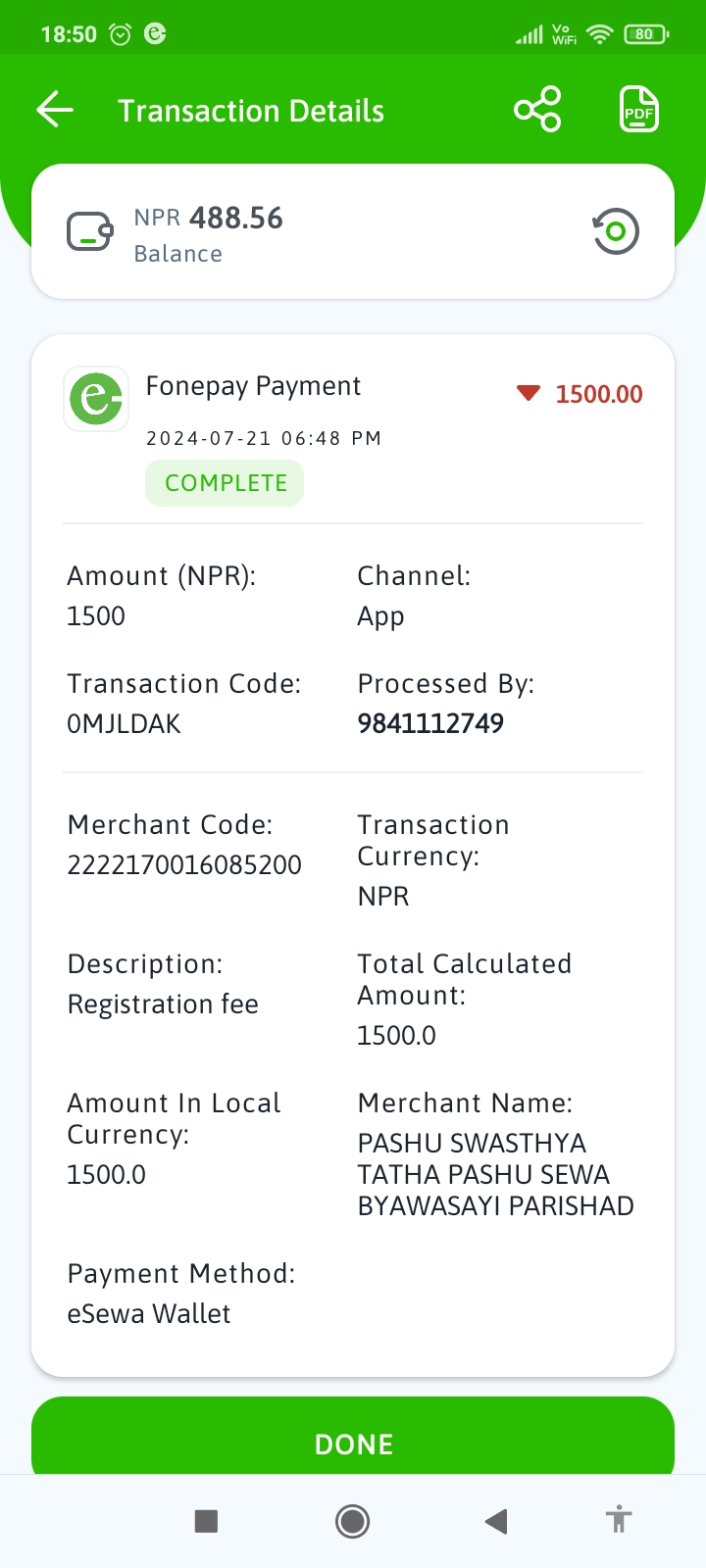Tap the 1500.00 debited amount
Screen dimensions: 706x1568
click(x=599, y=394)
